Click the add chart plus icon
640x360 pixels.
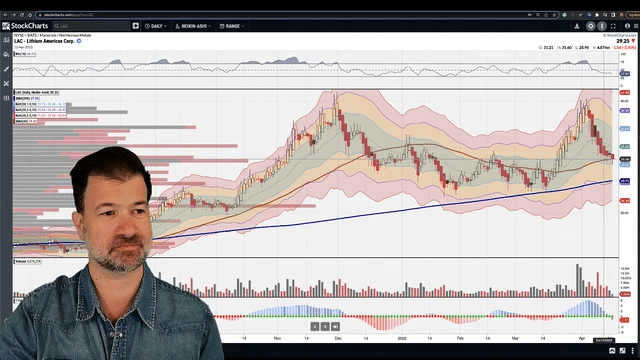click(x=136, y=26)
